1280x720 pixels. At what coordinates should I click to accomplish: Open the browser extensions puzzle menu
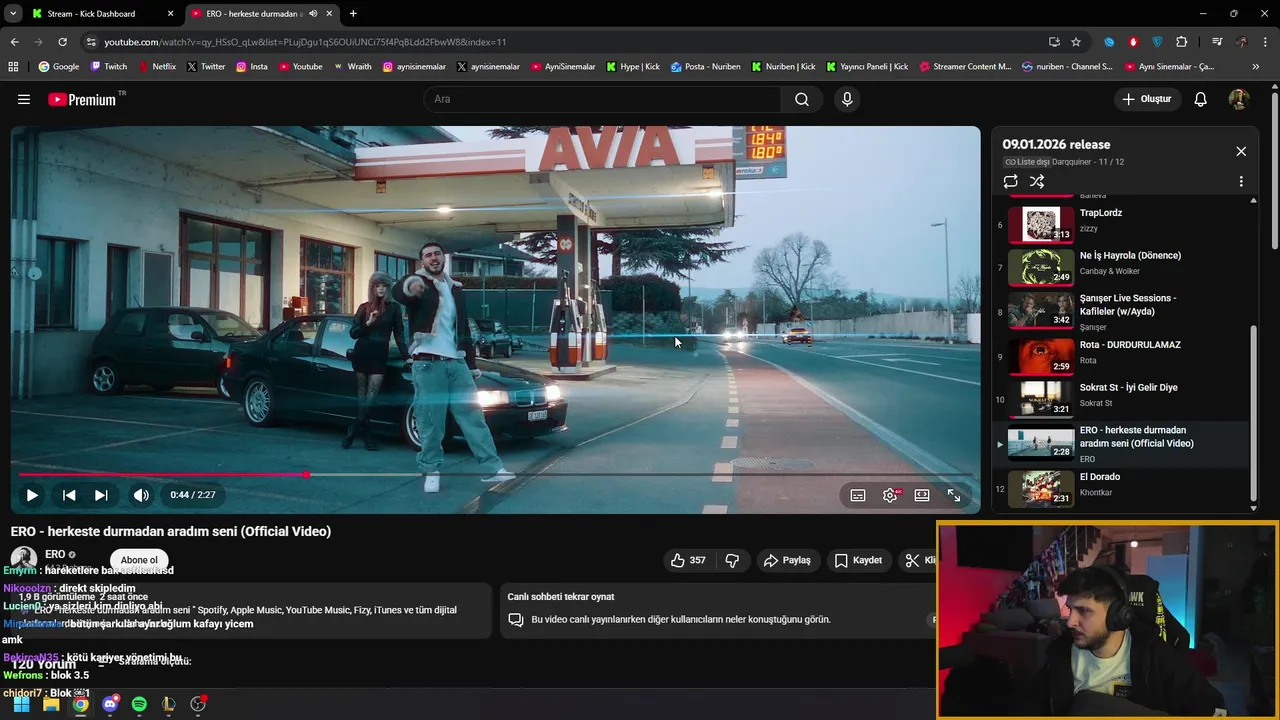pyautogui.click(x=1182, y=42)
